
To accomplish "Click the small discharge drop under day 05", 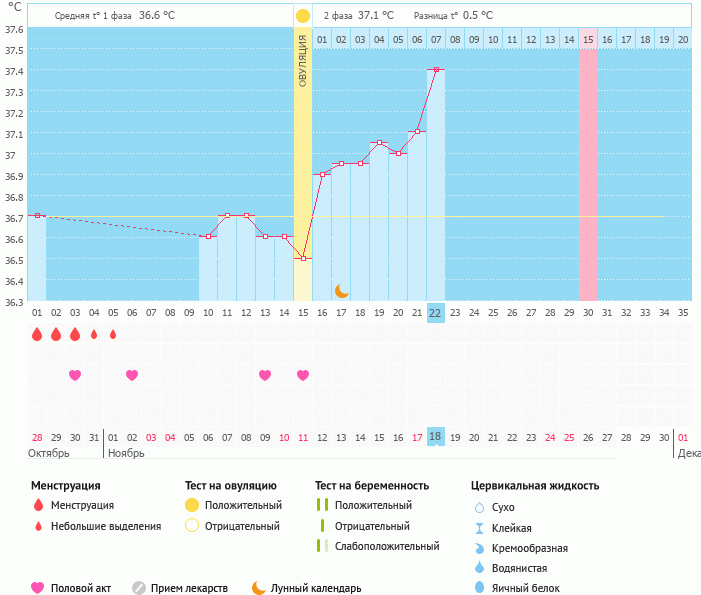I will click(x=113, y=334).
